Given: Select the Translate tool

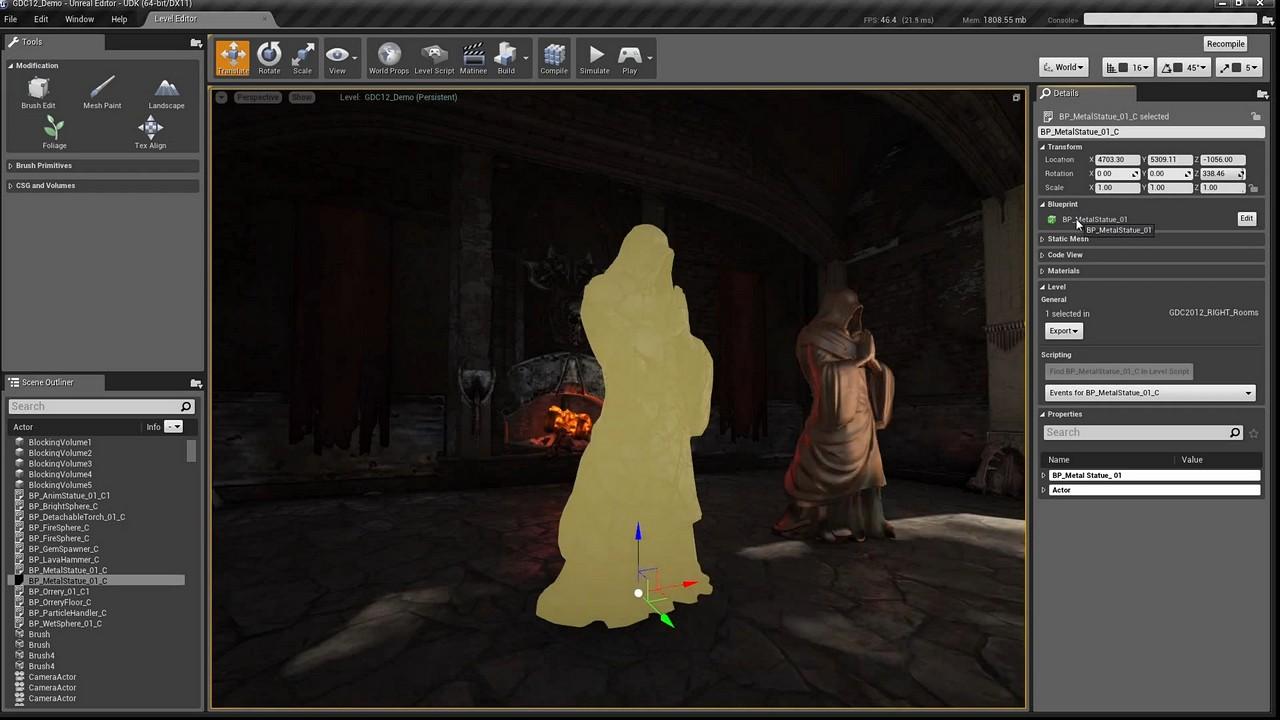Looking at the screenshot, I should tap(232, 58).
